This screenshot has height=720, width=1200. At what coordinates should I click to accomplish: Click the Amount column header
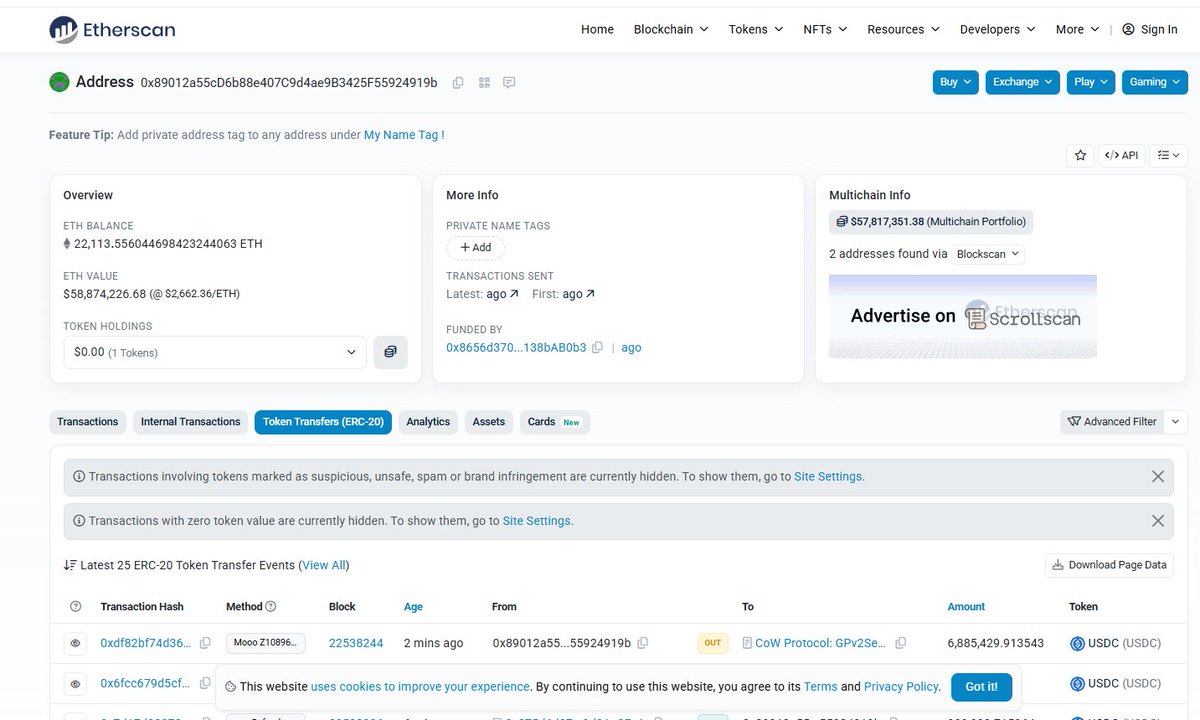point(966,607)
